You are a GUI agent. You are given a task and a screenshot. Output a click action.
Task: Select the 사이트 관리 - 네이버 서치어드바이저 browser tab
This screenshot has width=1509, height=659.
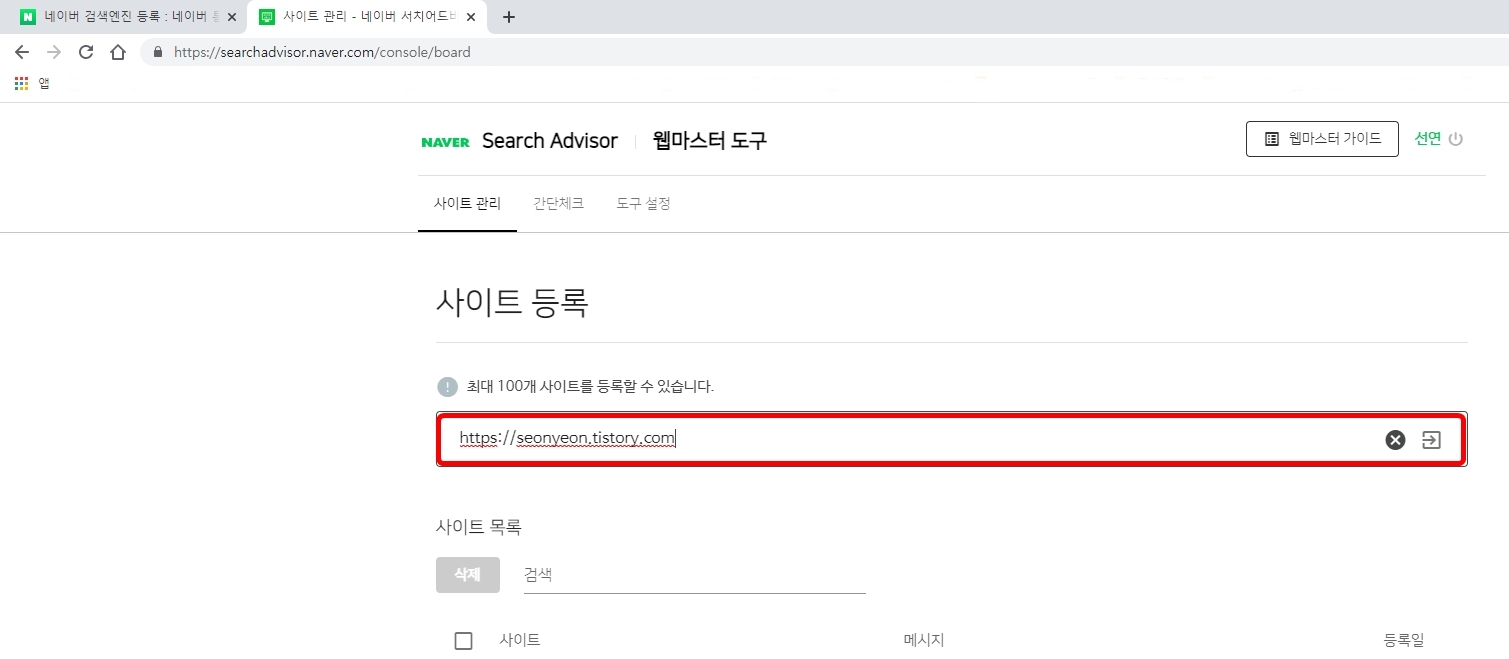(x=366, y=17)
